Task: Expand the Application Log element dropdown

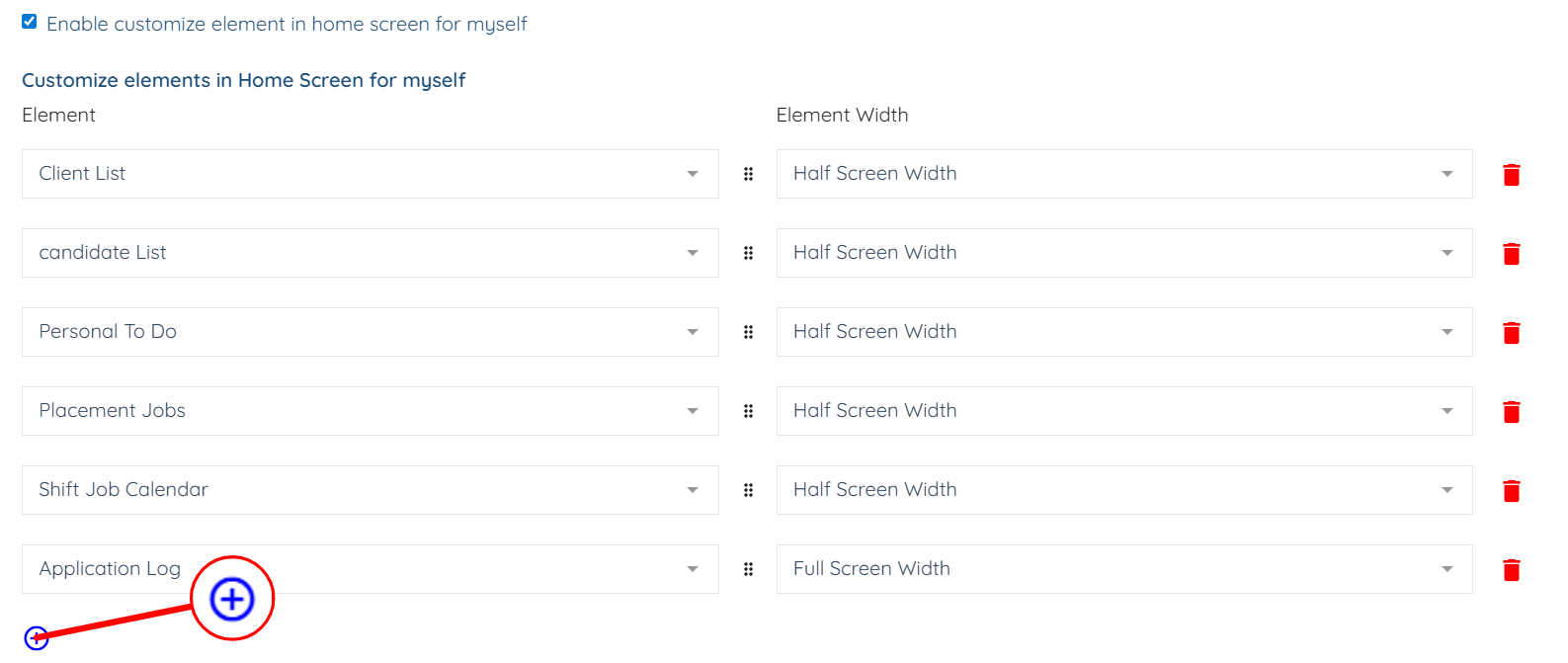Action: pyautogui.click(x=445, y=569)
